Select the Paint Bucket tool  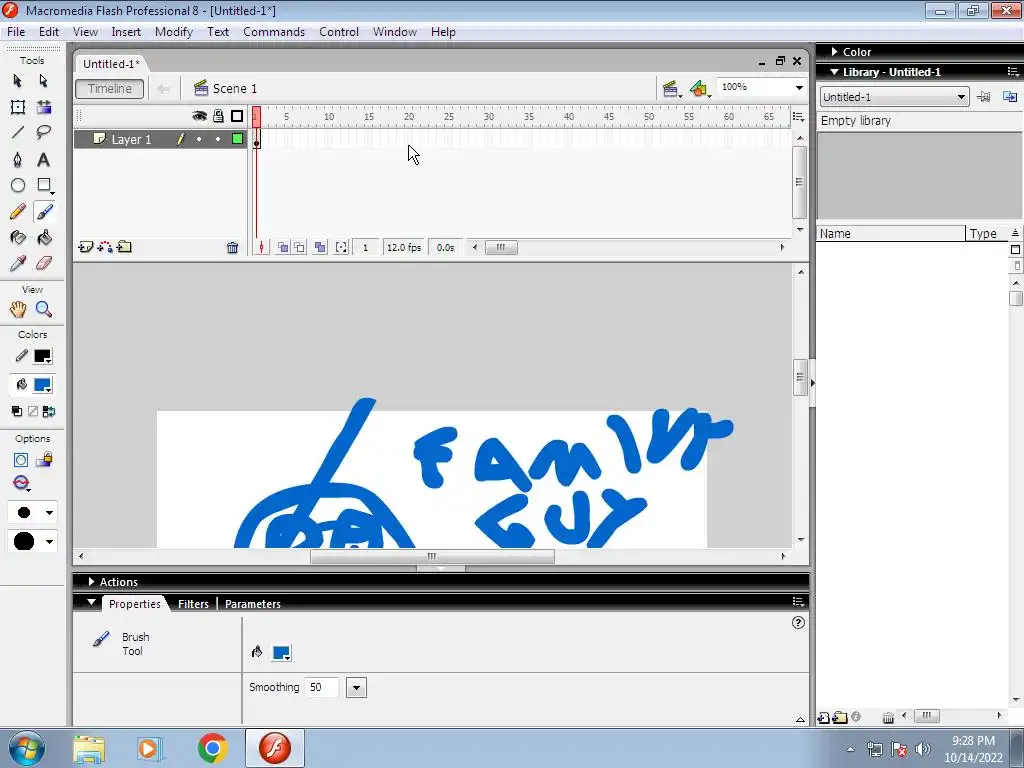pos(44,238)
